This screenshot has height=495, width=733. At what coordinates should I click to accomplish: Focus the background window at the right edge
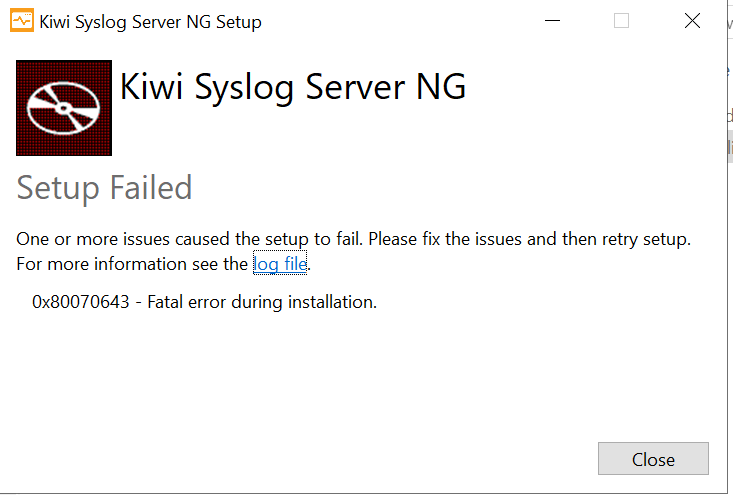[730, 250]
